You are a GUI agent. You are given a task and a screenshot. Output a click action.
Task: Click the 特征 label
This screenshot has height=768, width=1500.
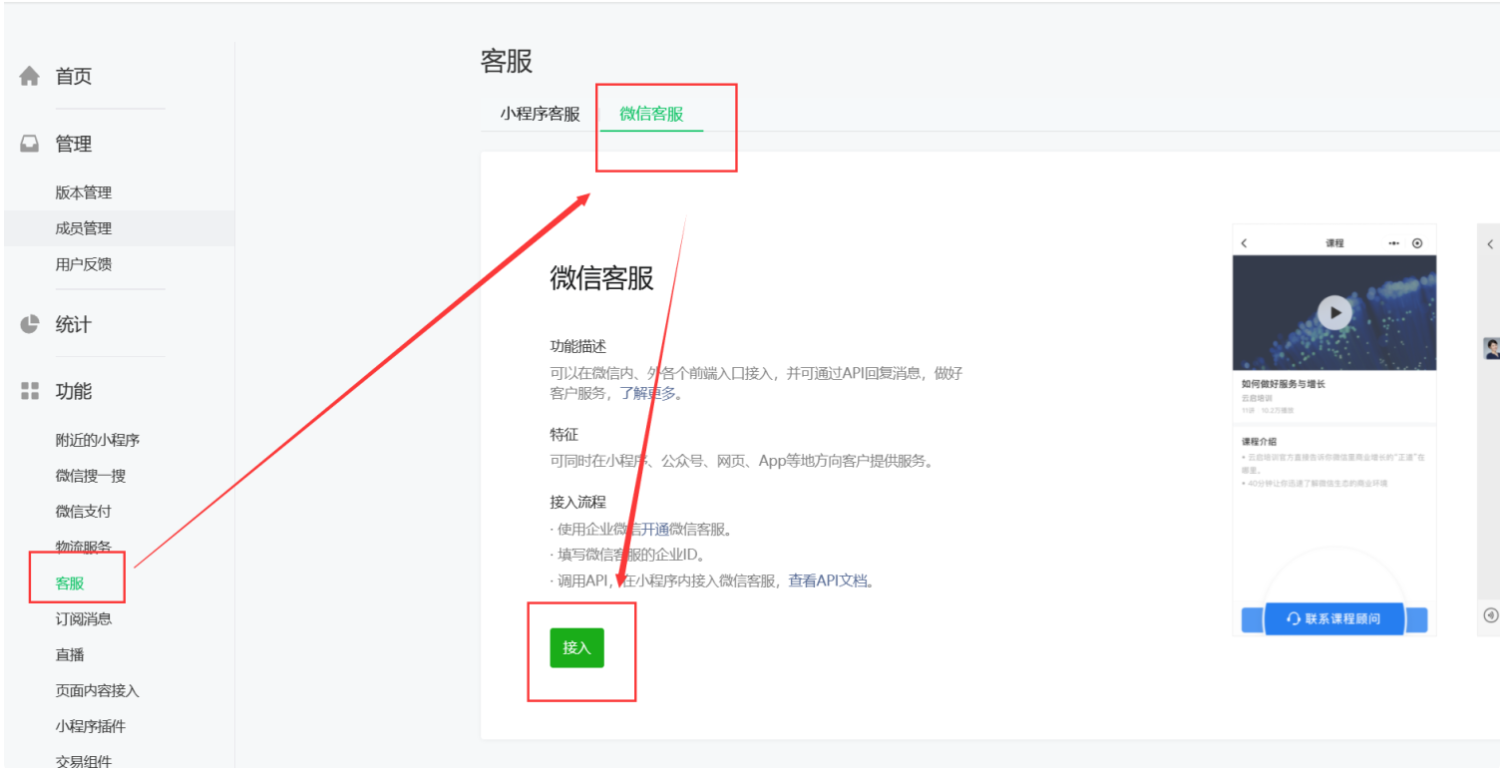(564, 435)
